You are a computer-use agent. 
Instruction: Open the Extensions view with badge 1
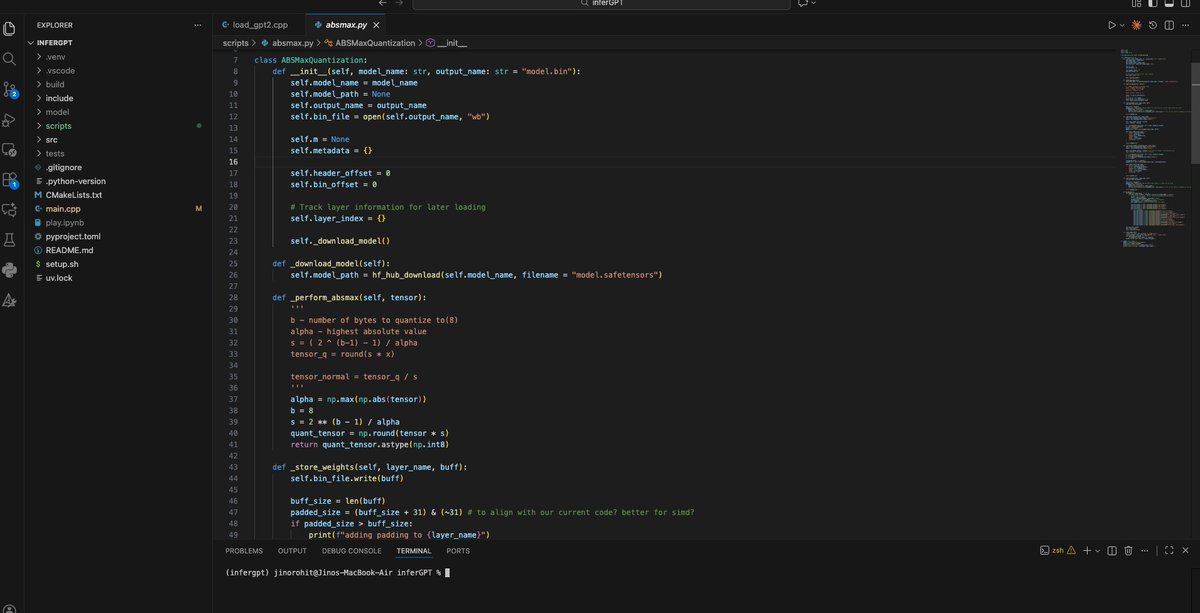(10, 180)
